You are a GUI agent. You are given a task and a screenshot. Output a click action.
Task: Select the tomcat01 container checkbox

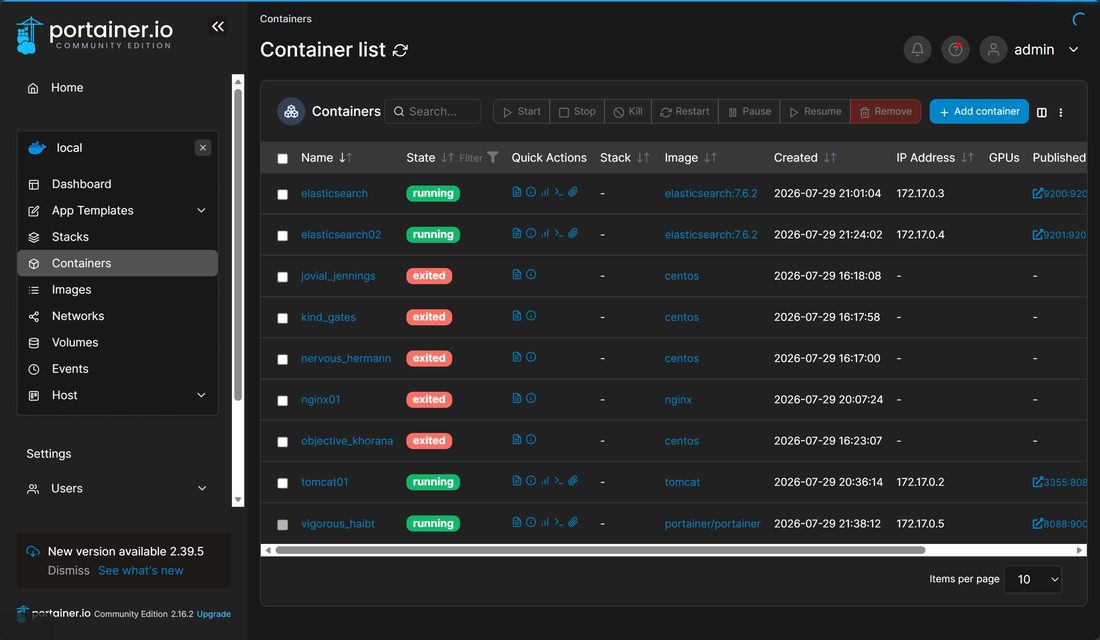coord(283,484)
